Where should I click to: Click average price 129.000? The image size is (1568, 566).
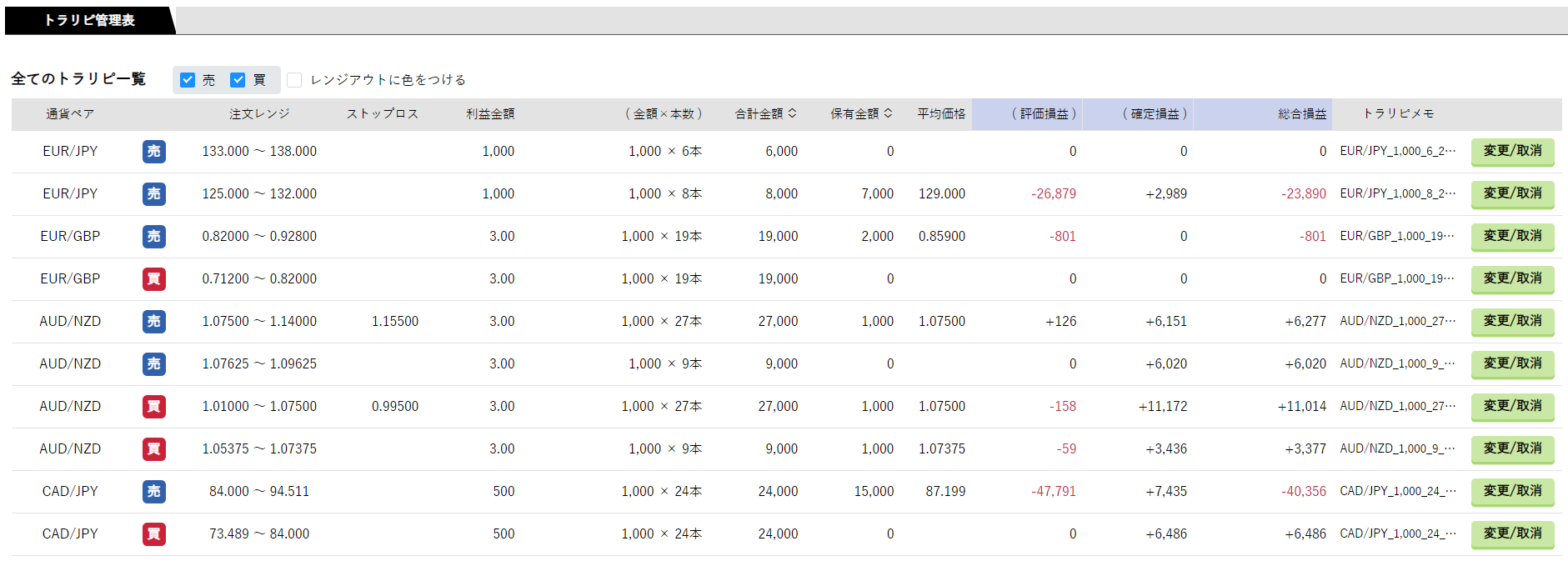click(x=942, y=194)
